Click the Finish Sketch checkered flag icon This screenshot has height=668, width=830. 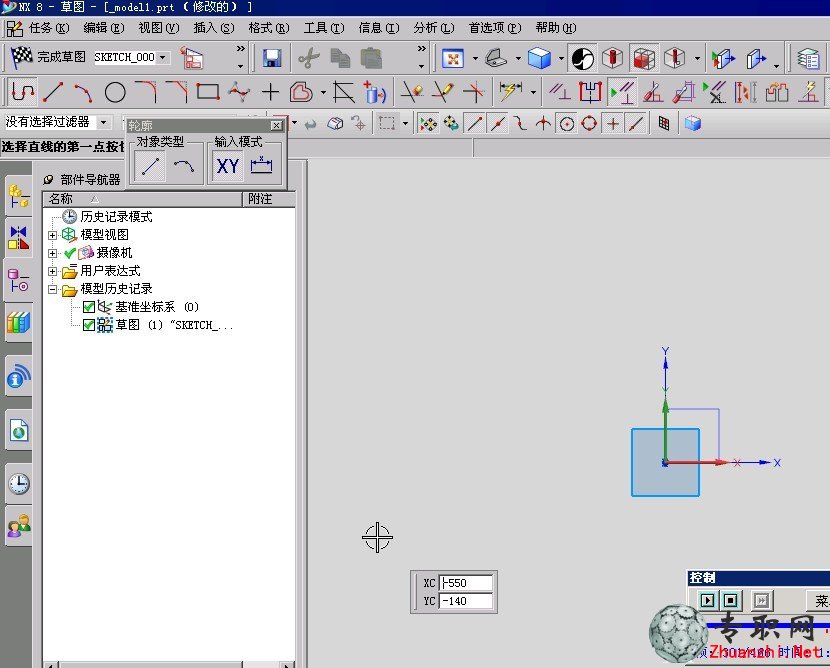click(22, 57)
